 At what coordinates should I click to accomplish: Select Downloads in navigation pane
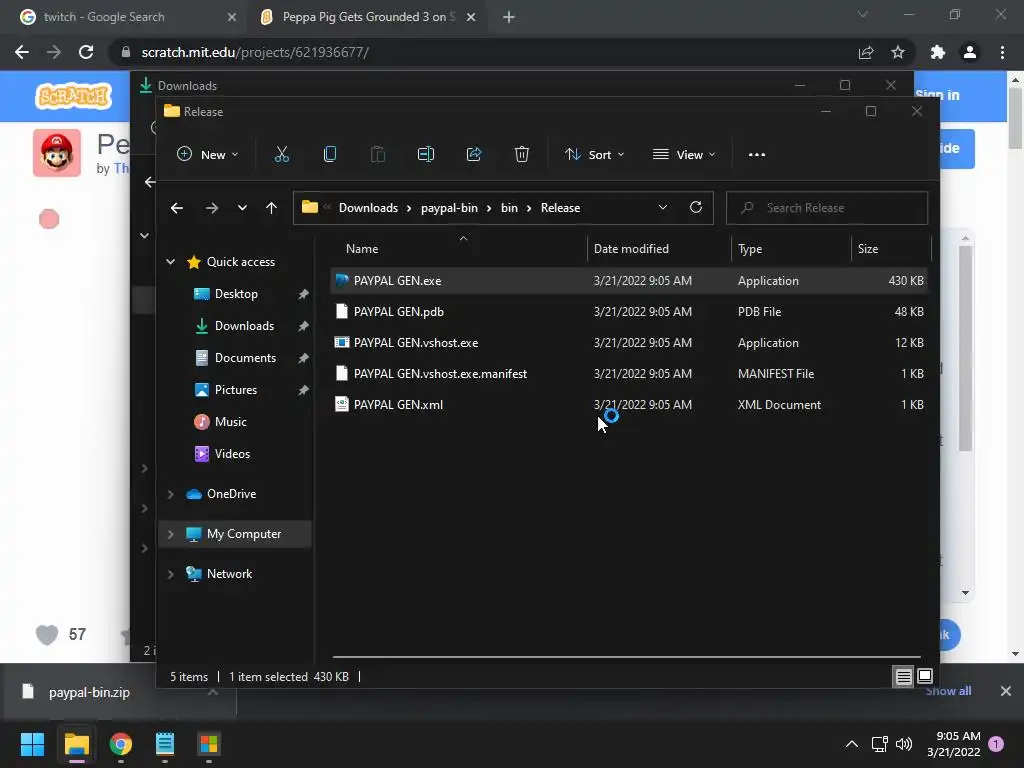point(244,326)
